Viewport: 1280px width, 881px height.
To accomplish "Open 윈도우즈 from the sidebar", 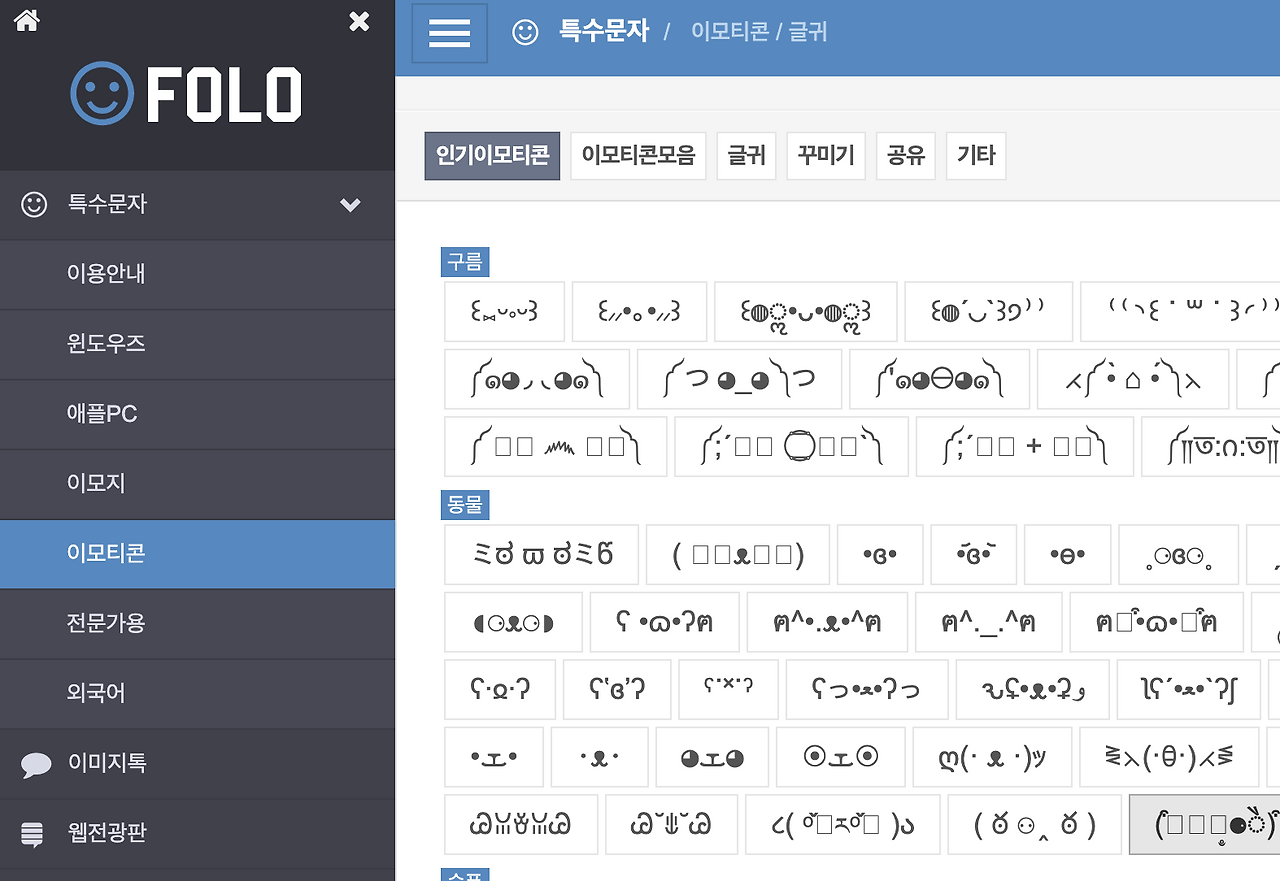I will [106, 344].
